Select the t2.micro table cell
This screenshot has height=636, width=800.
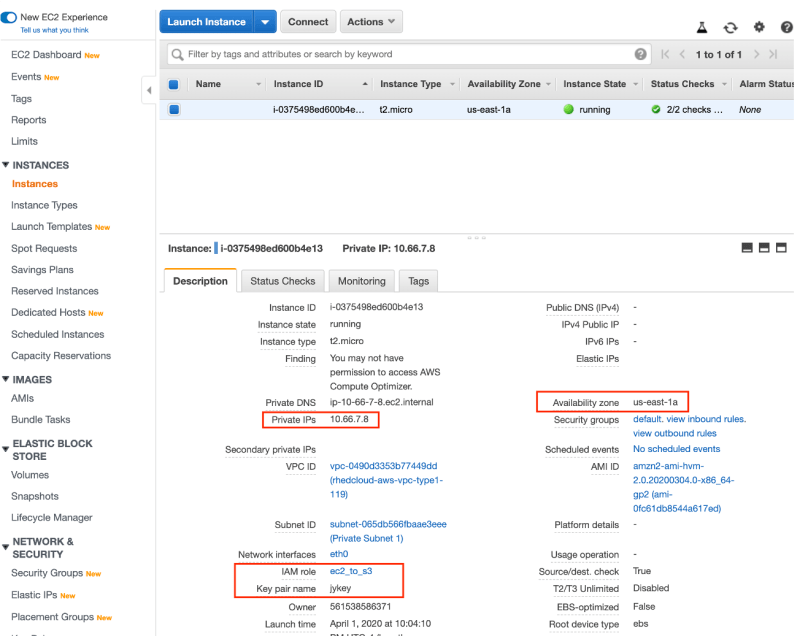396,110
